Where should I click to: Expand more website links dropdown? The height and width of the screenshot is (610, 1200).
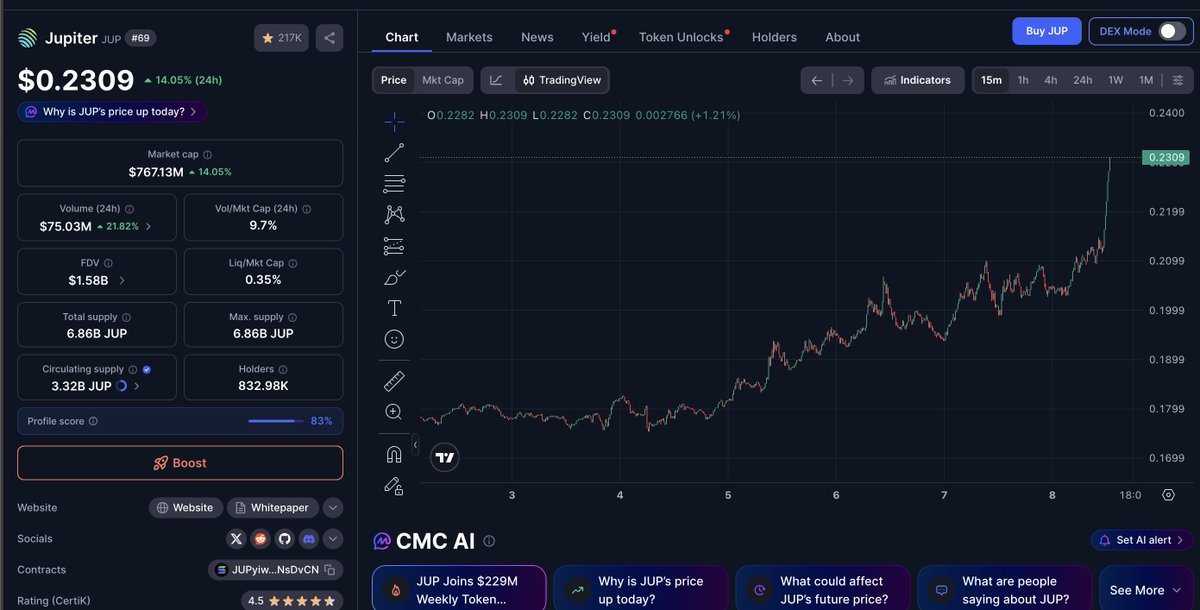tap(333, 508)
